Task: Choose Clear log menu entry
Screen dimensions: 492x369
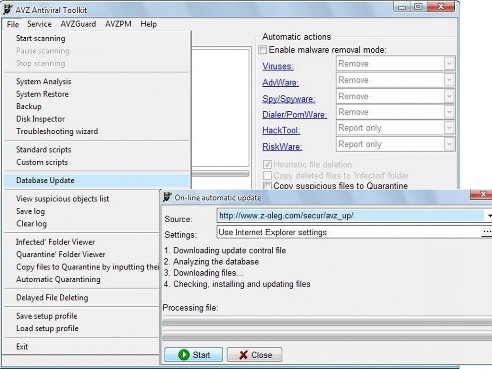Action: [x=82, y=224]
